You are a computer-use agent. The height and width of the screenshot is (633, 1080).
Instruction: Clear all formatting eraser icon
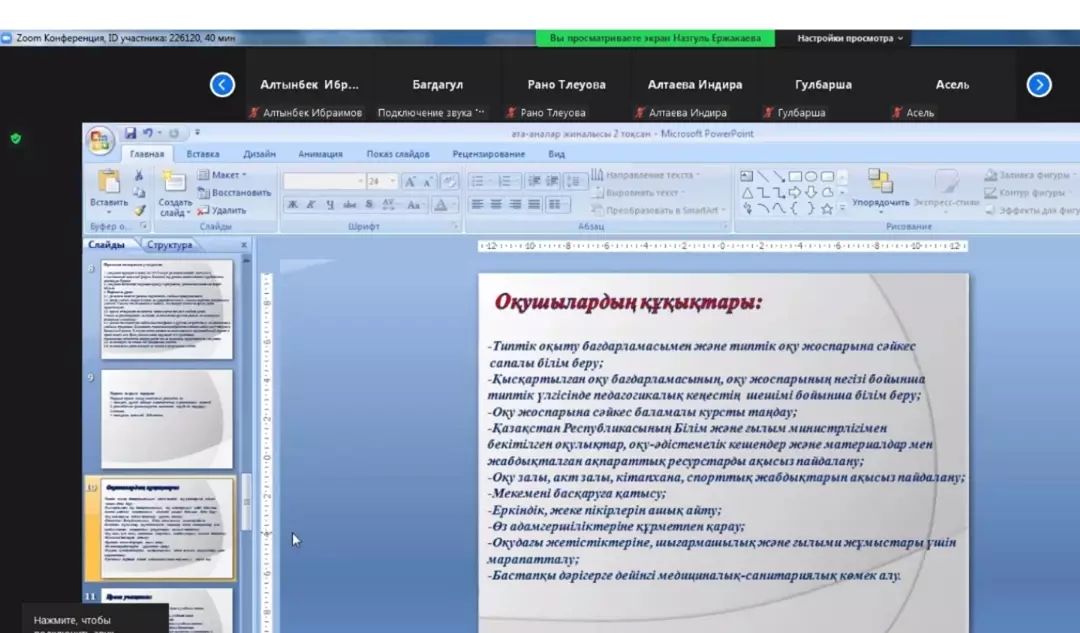(x=449, y=182)
